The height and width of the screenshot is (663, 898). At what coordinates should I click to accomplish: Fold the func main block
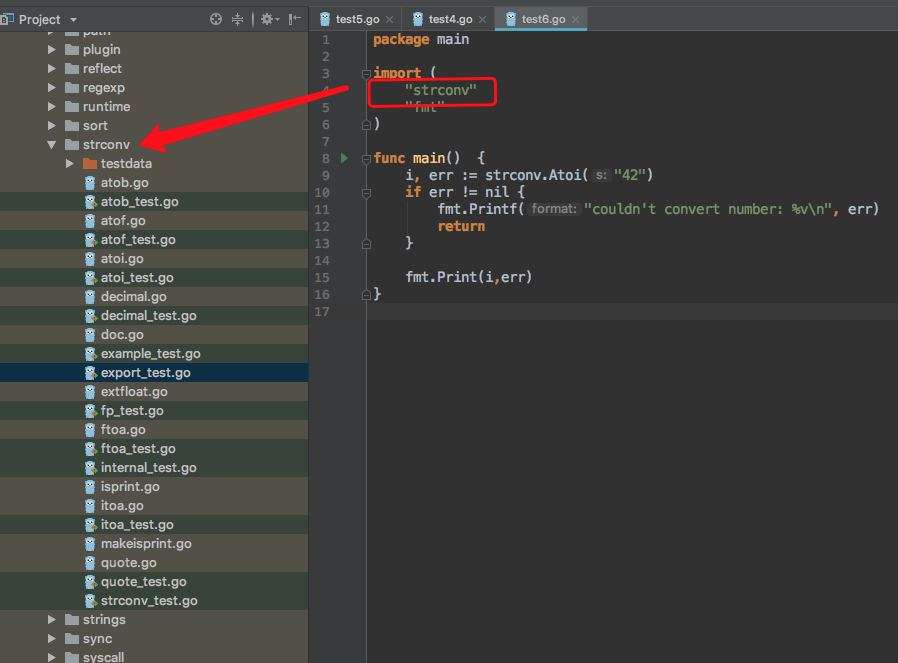point(366,158)
